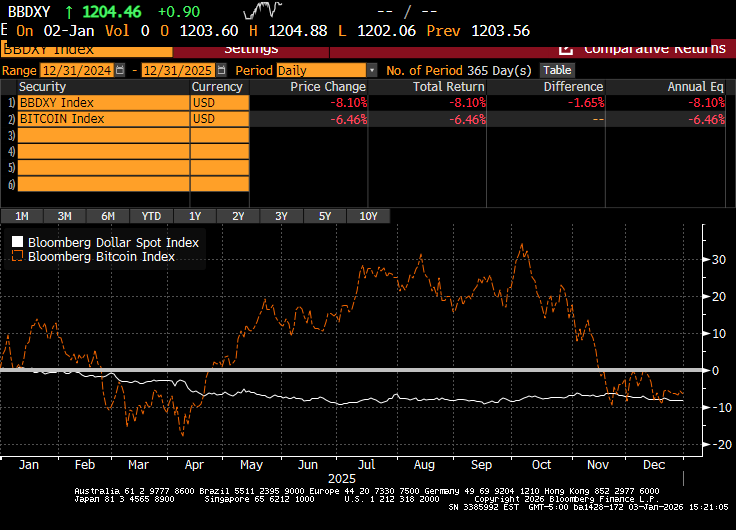Choose the 5Y chart range
This screenshot has width=736, height=530.
[325, 216]
